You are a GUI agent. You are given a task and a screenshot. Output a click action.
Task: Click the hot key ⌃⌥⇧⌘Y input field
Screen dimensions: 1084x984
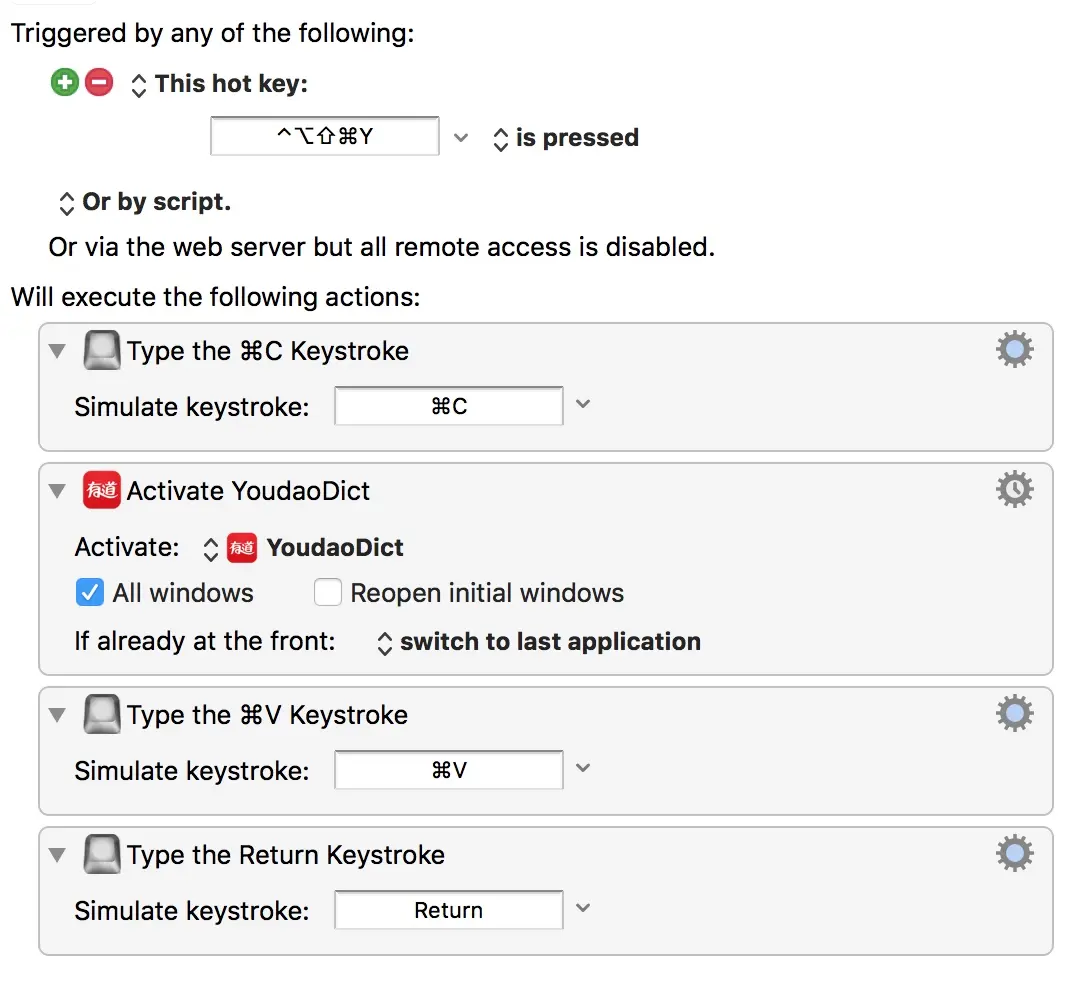[x=325, y=137]
